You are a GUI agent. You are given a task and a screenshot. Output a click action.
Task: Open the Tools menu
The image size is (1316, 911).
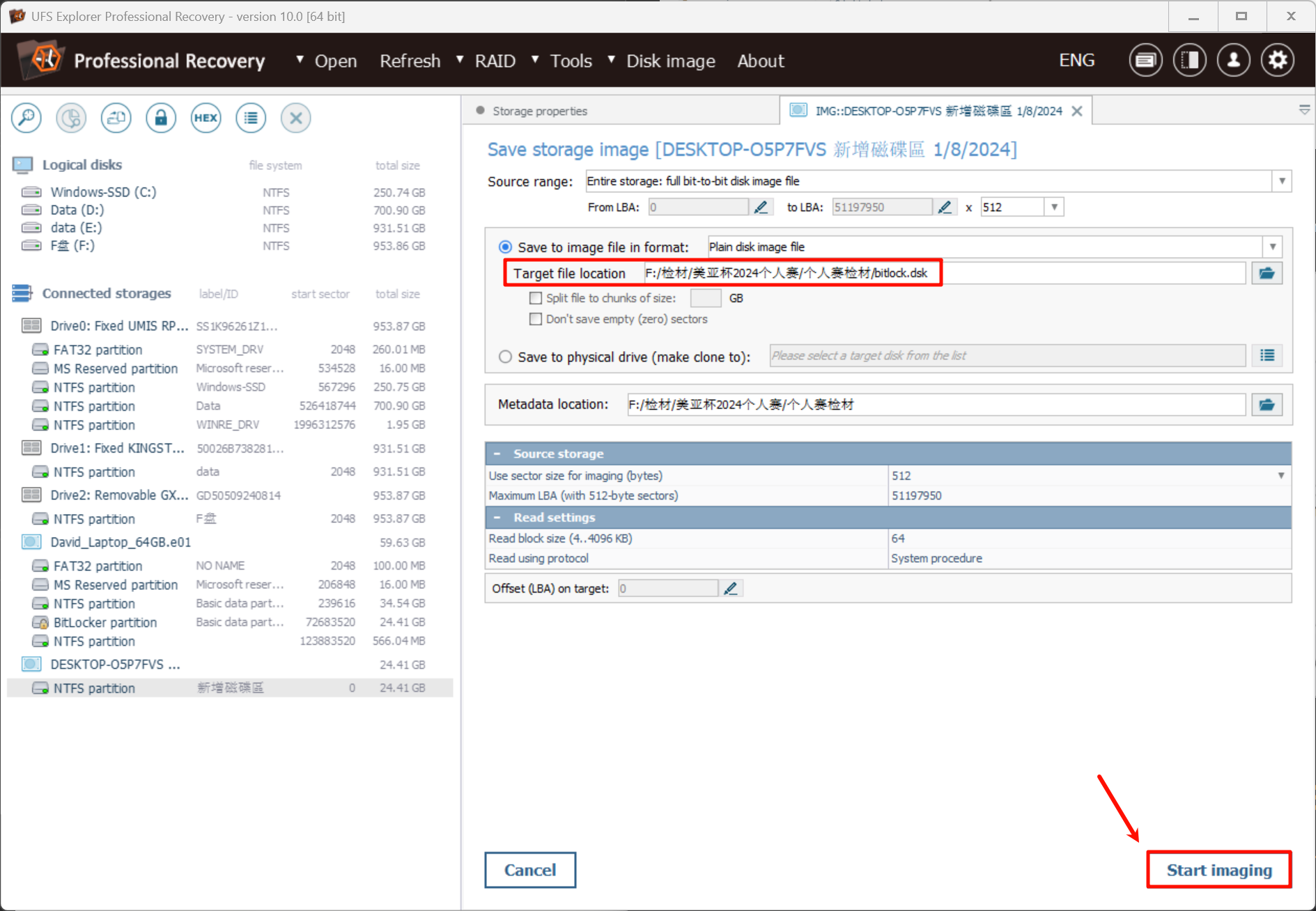570,61
